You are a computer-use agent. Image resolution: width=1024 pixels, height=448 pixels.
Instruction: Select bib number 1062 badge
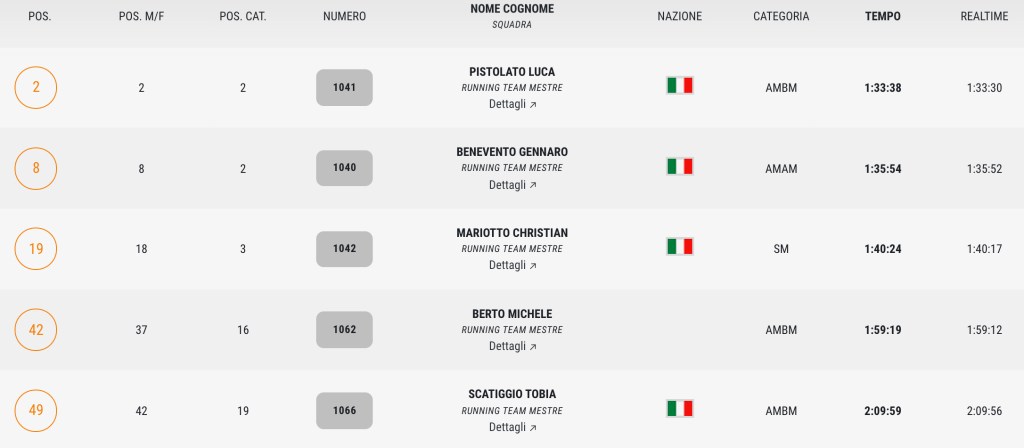point(344,329)
